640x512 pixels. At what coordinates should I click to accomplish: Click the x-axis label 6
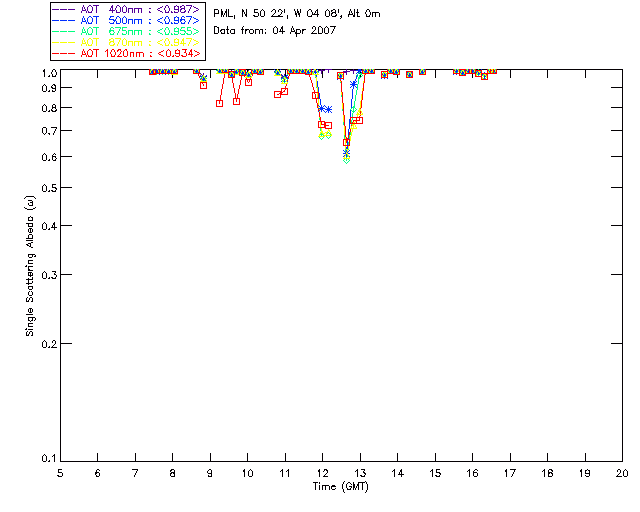(x=98, y=473)
